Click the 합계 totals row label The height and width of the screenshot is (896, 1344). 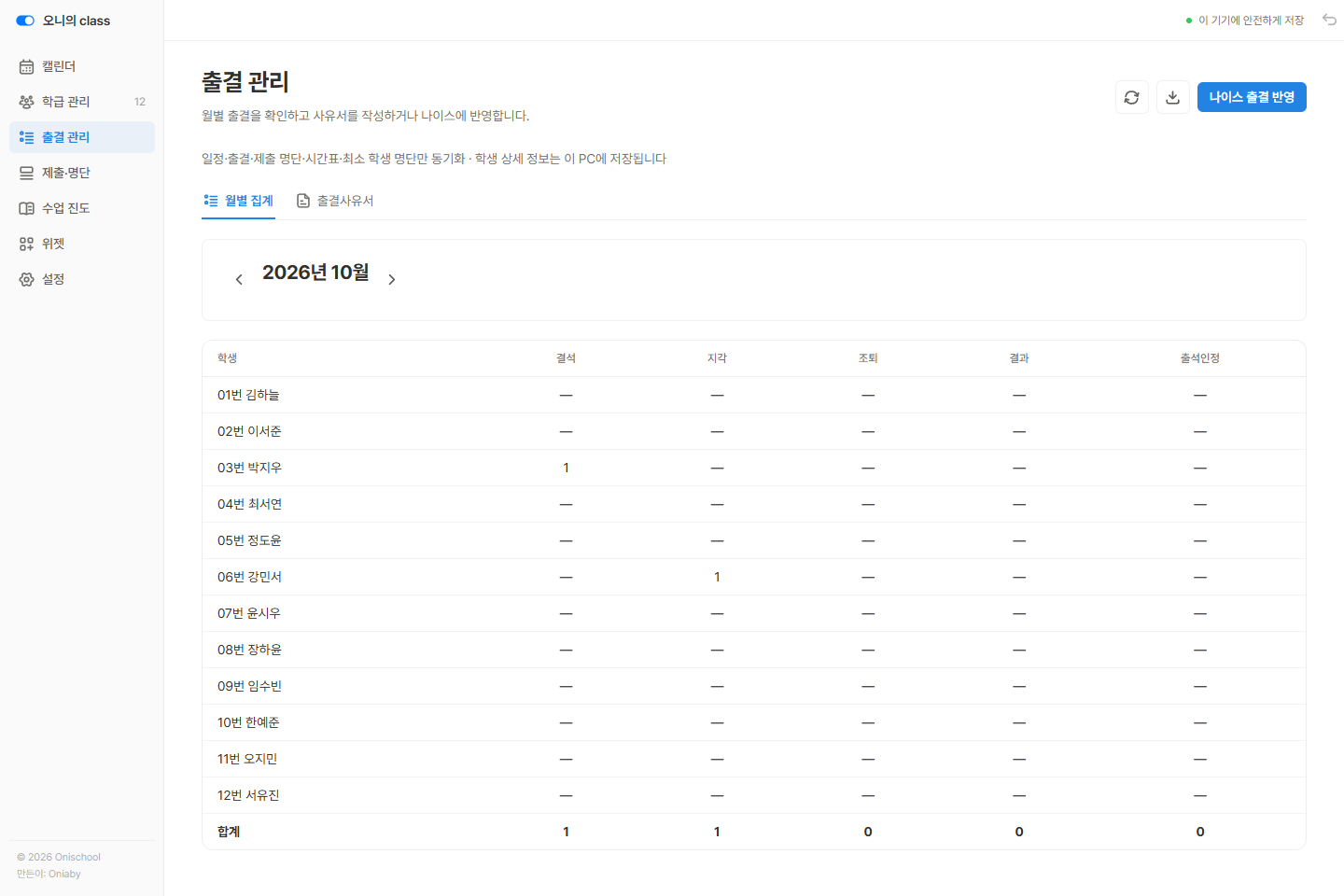pos(229,832)
